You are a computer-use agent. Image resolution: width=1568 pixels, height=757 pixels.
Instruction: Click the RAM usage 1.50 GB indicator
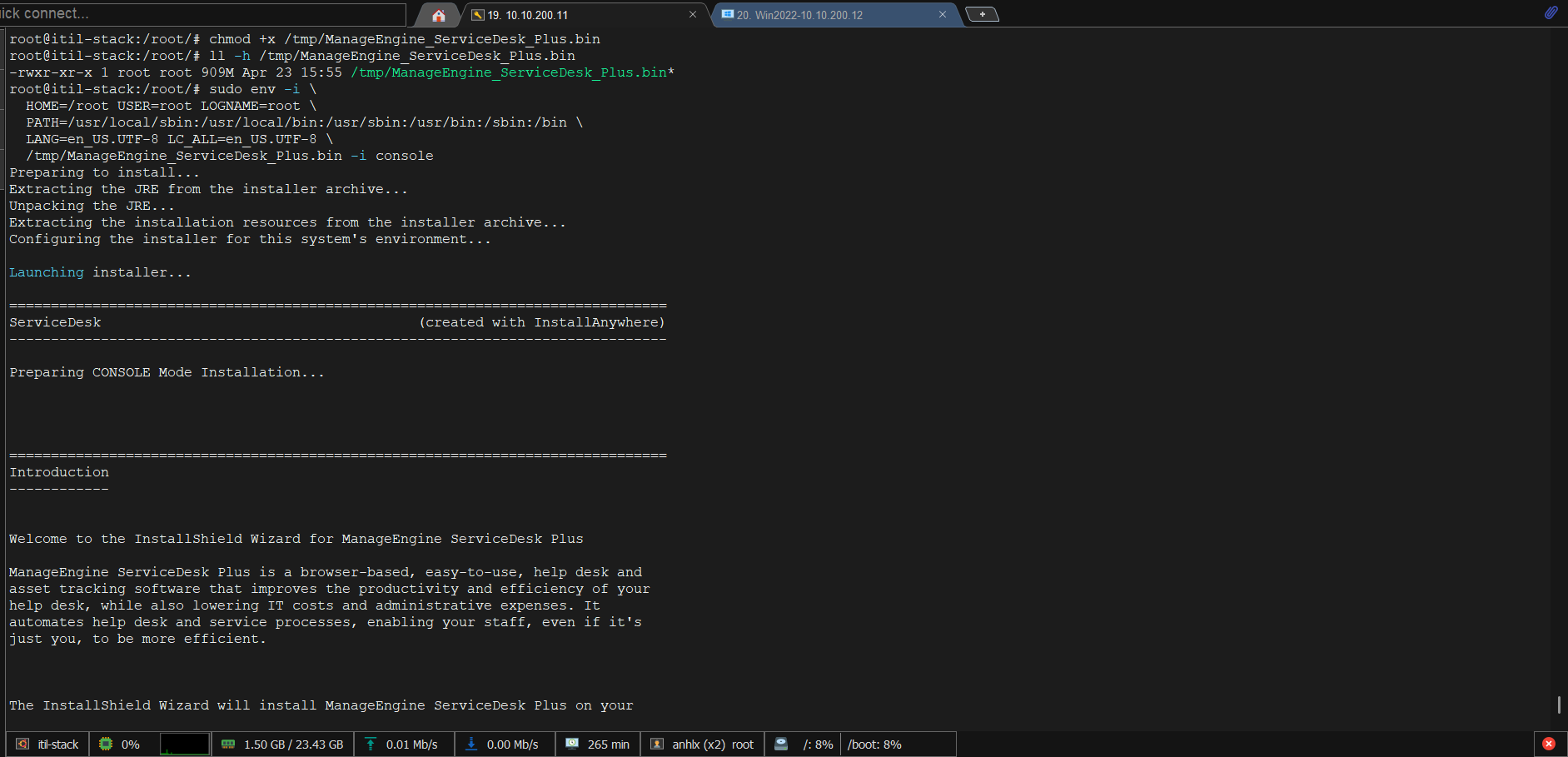[283, 745]
